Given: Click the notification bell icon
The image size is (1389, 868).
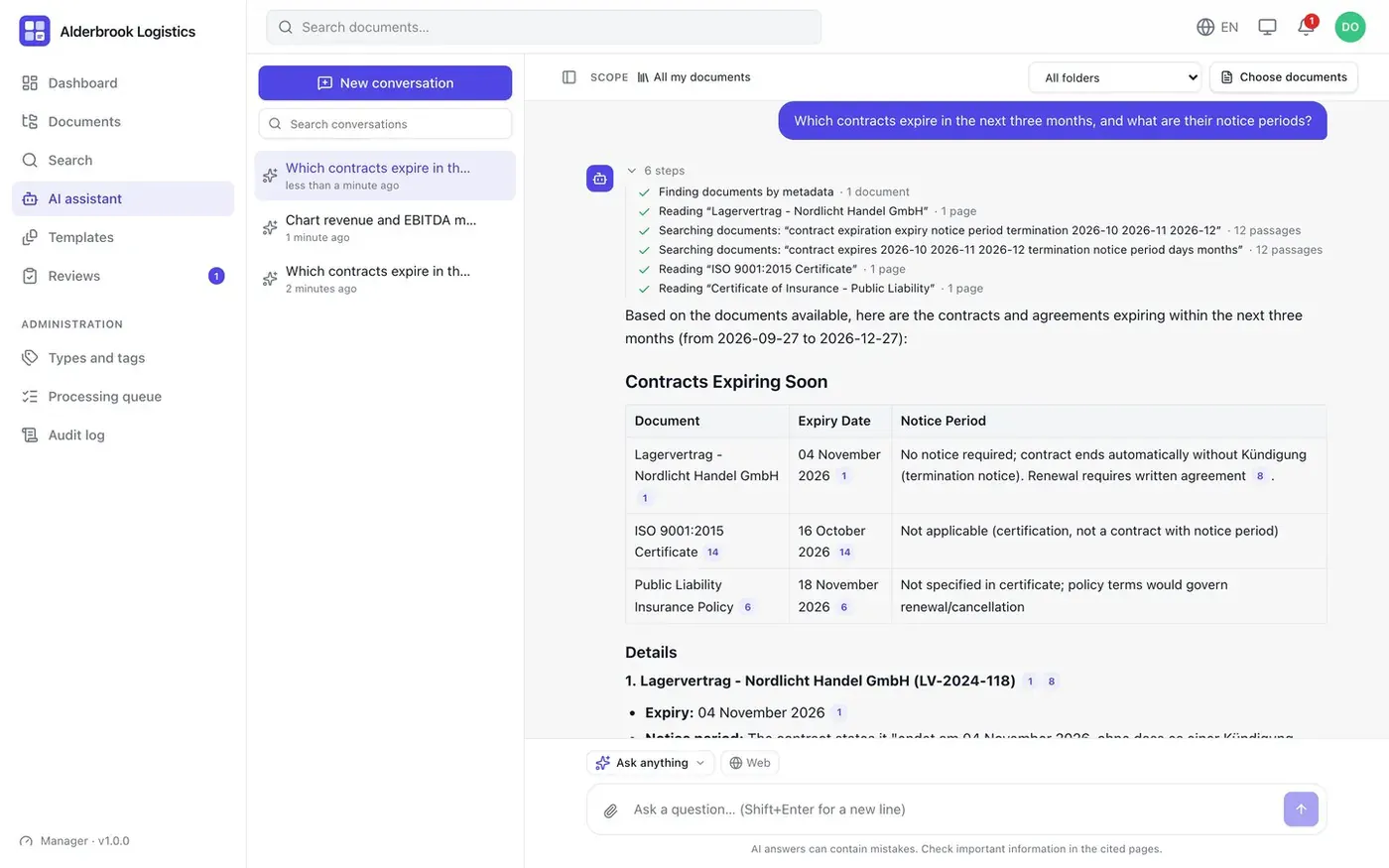Looking at the screenshot, I should click(1306, 27).
